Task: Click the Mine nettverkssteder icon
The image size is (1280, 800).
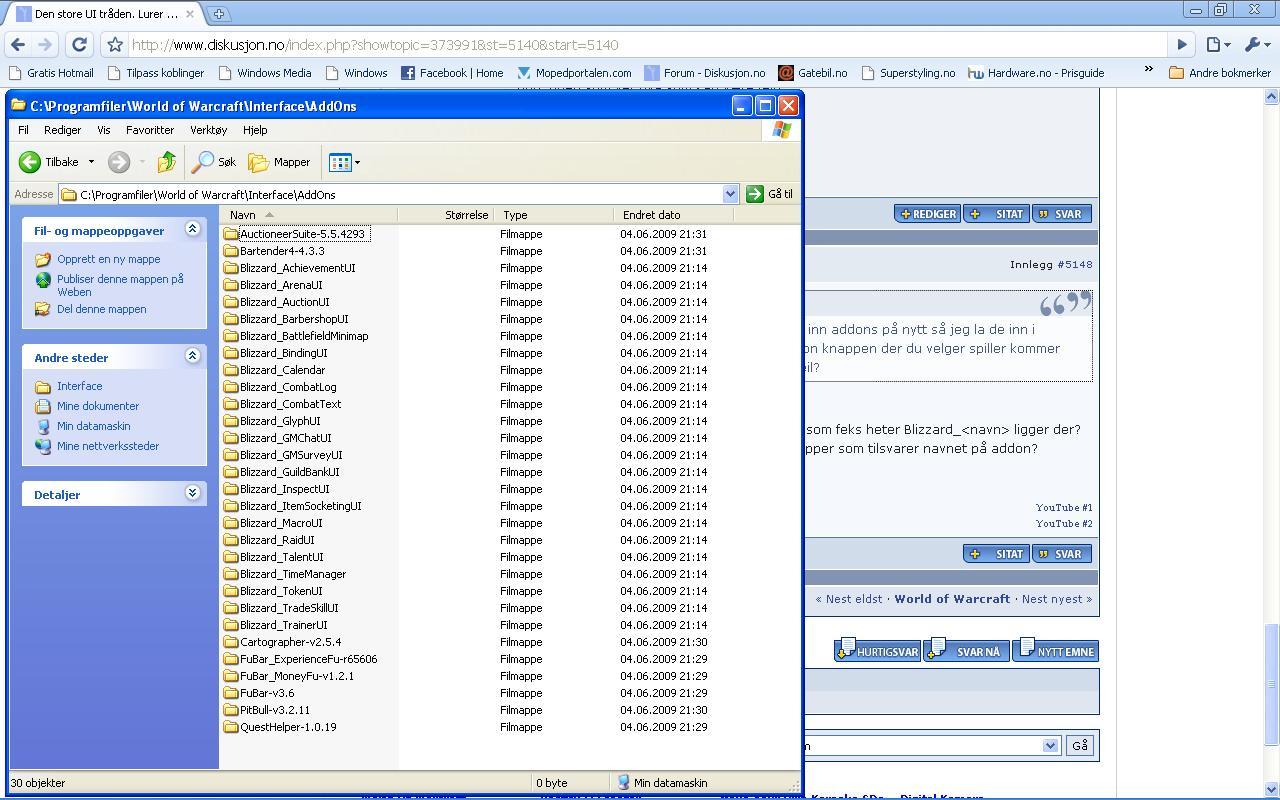Action: [x=43, y=446]
